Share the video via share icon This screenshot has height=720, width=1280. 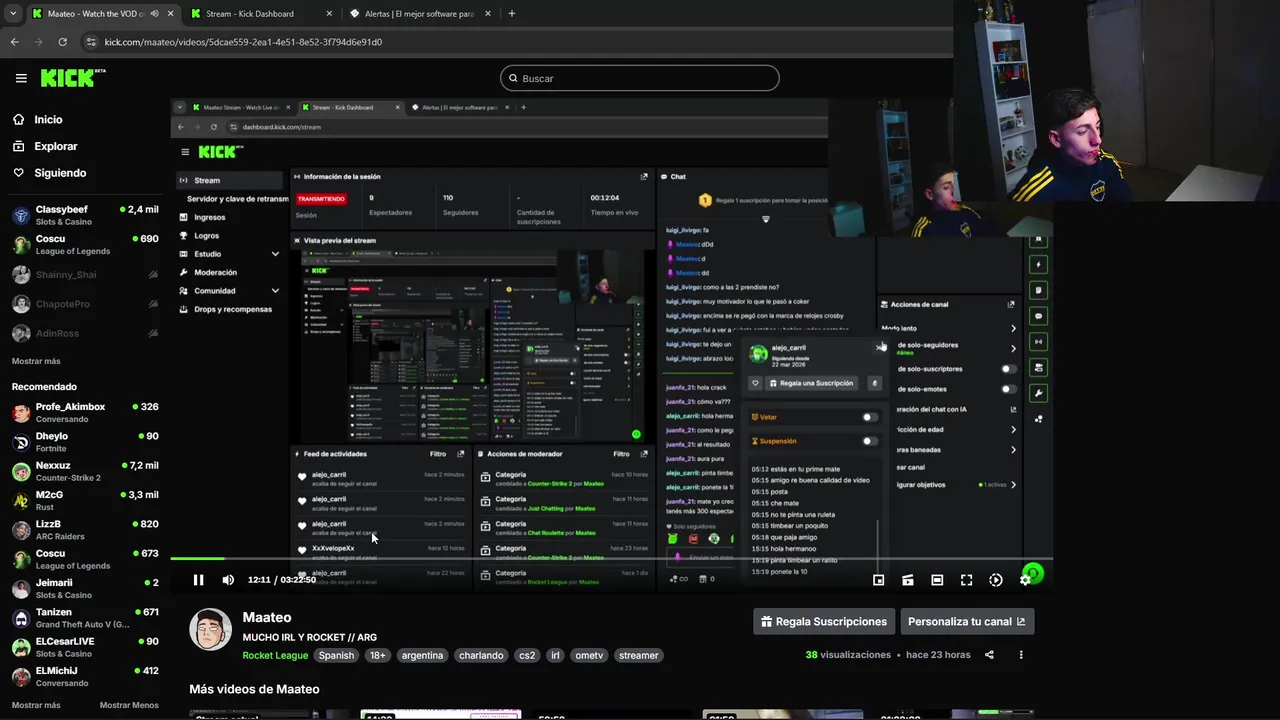pyautogui.click(x=989, y=655)
